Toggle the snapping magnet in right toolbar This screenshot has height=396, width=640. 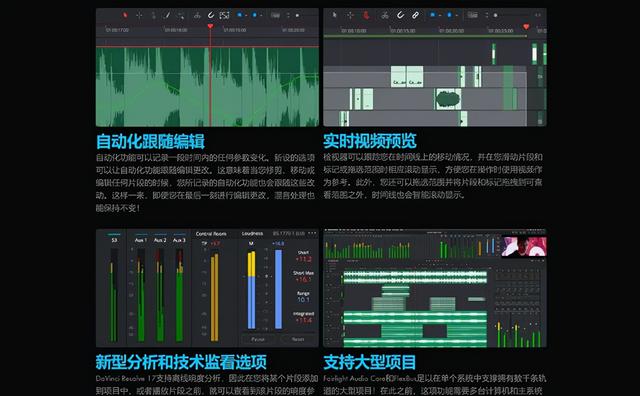tap(400, 15)
